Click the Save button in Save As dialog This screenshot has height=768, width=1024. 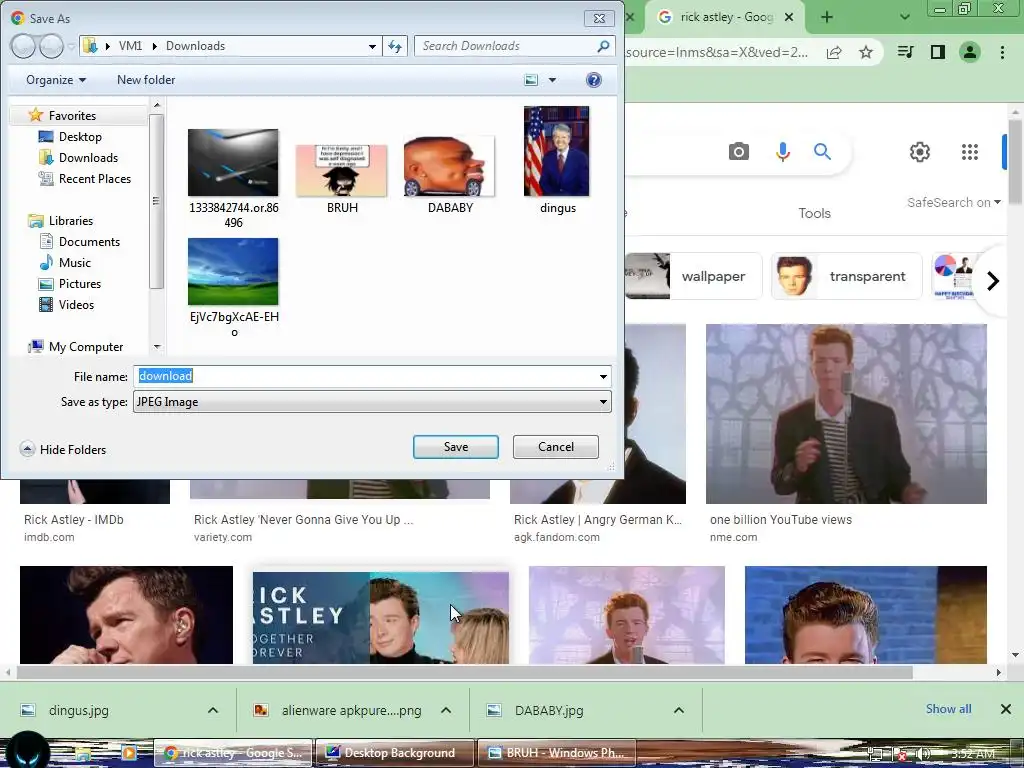(x=455, y=447)
